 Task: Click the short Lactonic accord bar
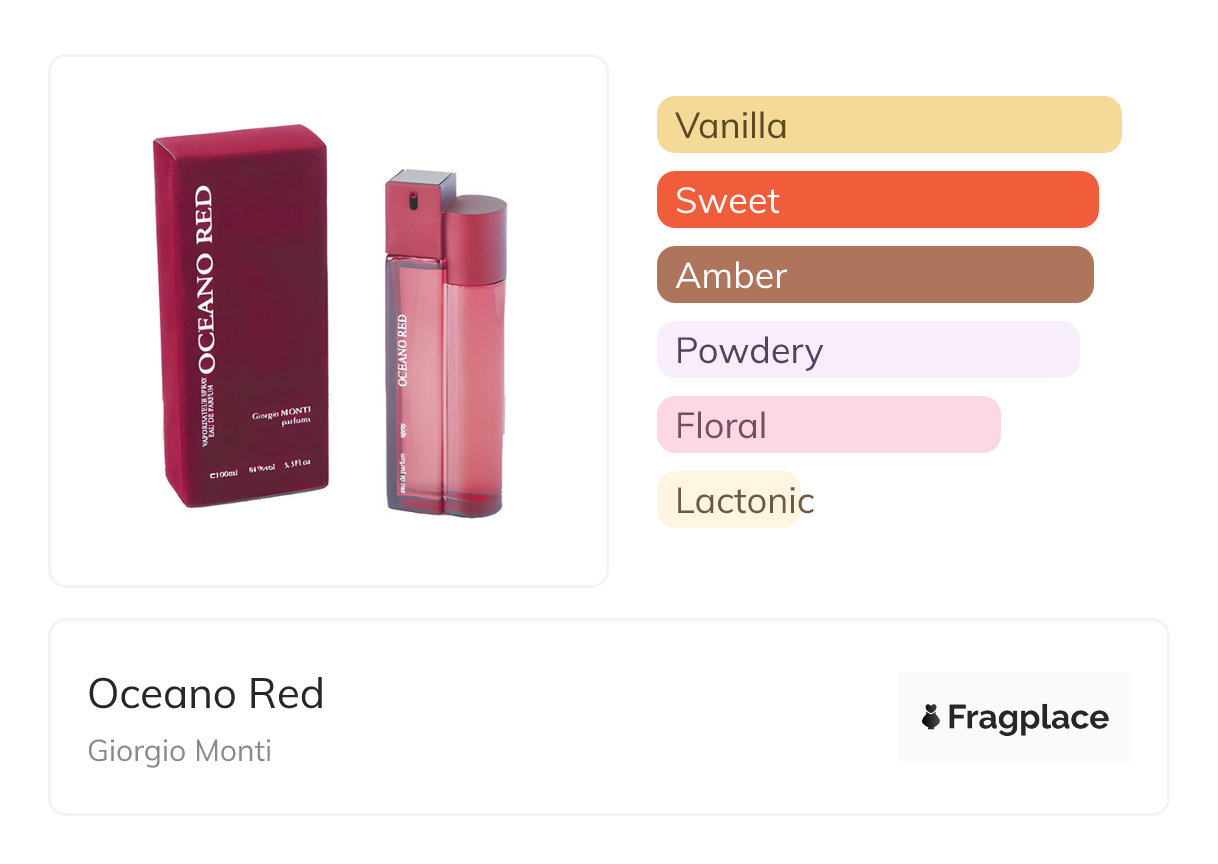pos(728,500)
